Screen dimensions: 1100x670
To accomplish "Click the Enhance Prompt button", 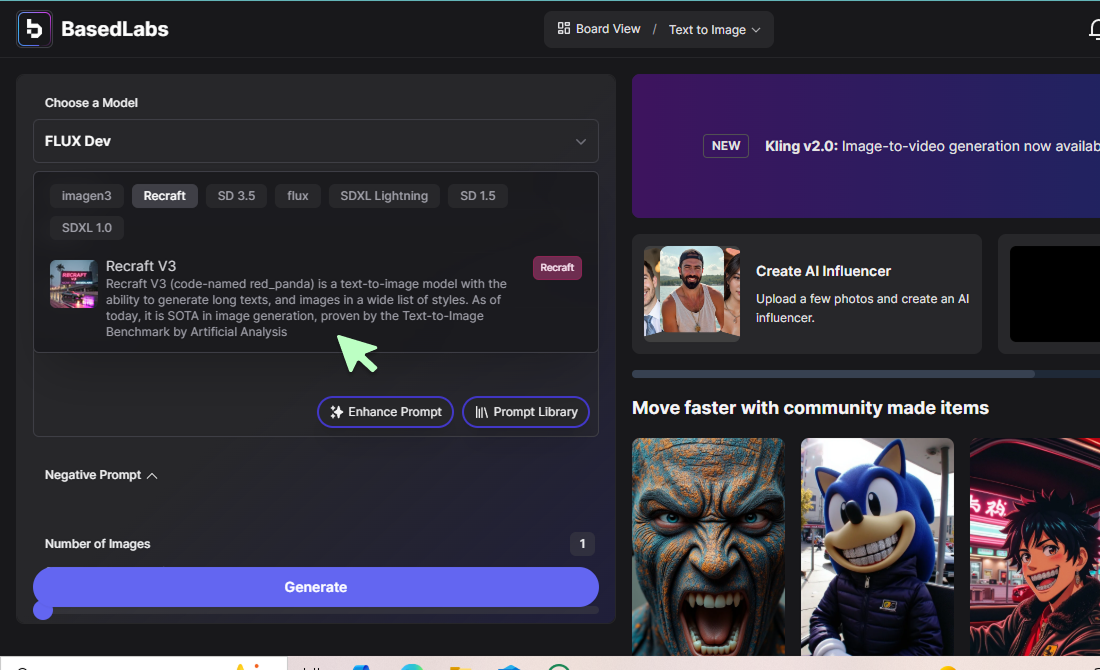I will 385,412.
